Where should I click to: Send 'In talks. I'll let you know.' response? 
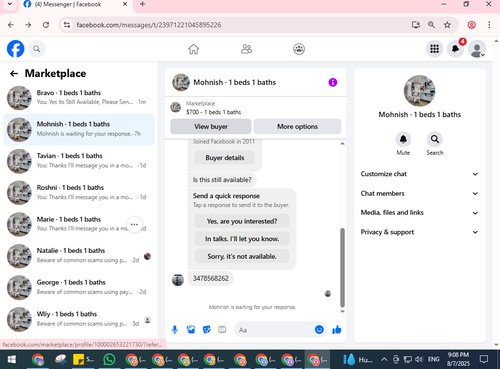click(242, 239)
